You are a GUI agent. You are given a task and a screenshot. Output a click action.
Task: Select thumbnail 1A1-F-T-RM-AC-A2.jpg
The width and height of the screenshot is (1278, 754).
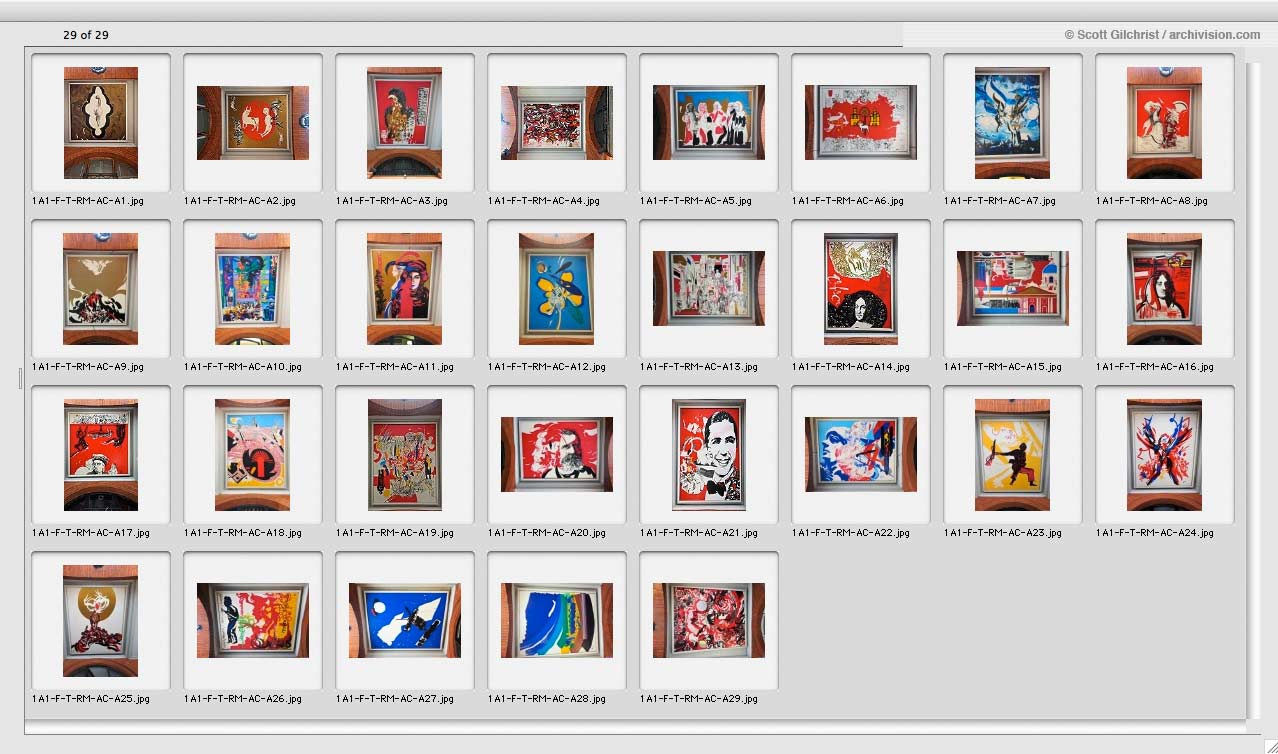pyautogui.click(x=253, y=123)
